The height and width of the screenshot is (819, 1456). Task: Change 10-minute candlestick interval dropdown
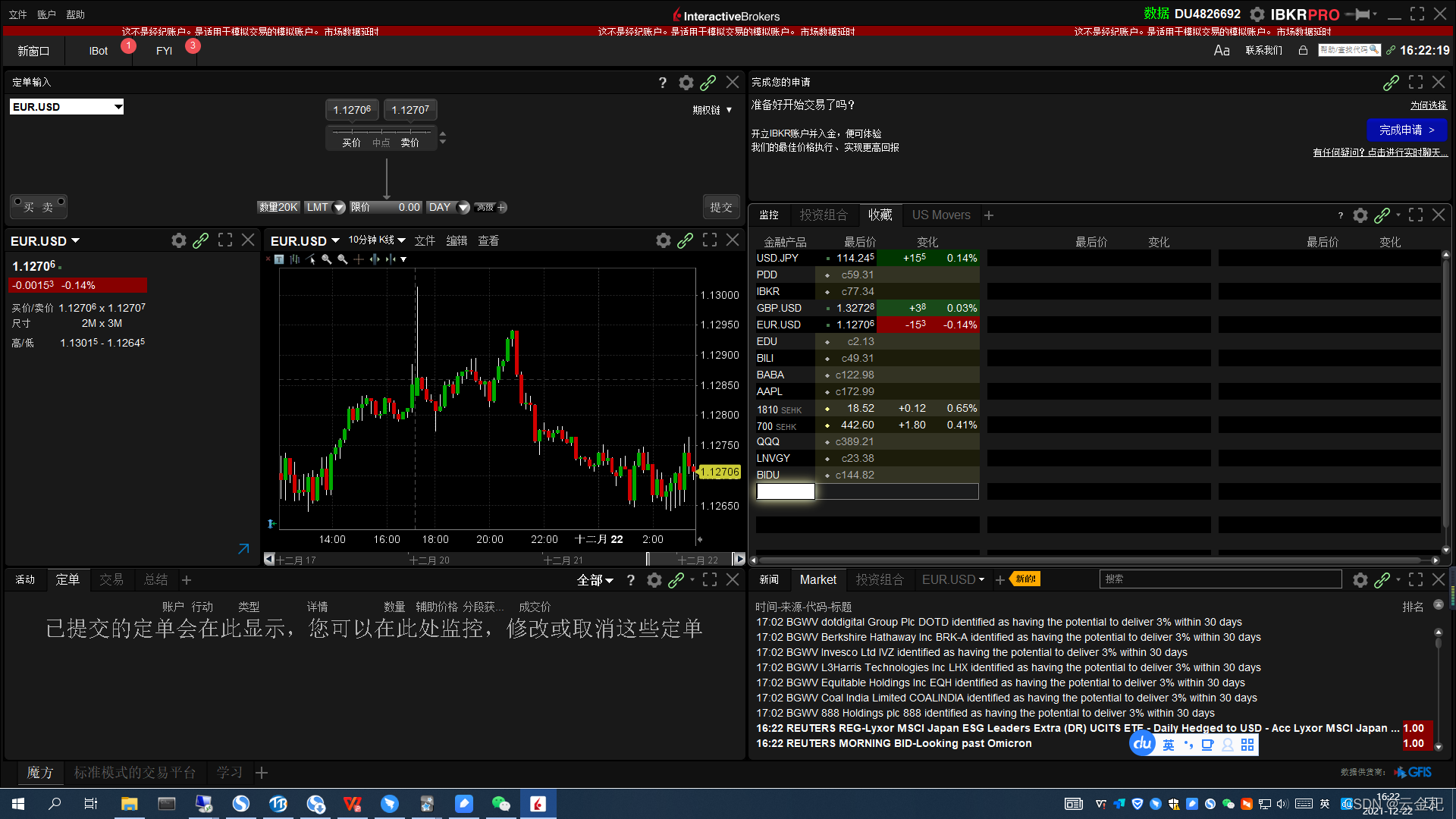377,240
